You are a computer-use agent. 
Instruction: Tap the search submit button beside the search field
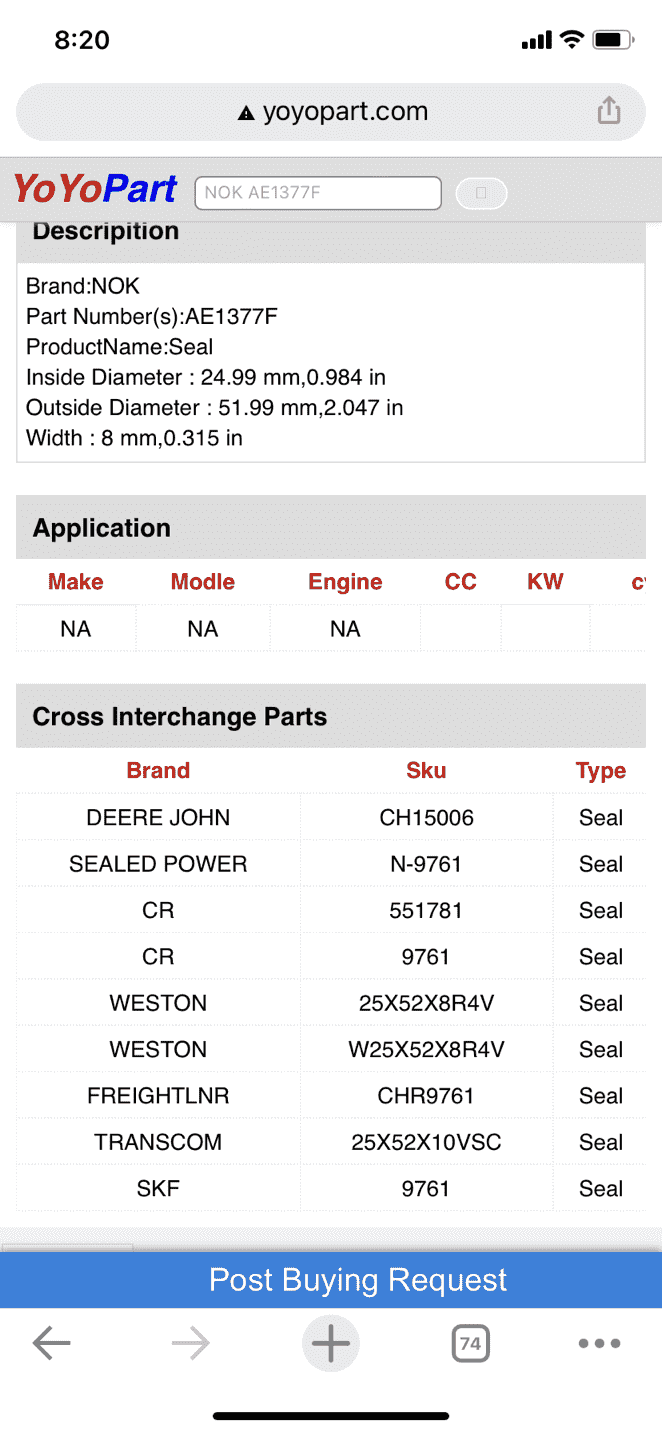pyautogui.click(x=481, y=193)
